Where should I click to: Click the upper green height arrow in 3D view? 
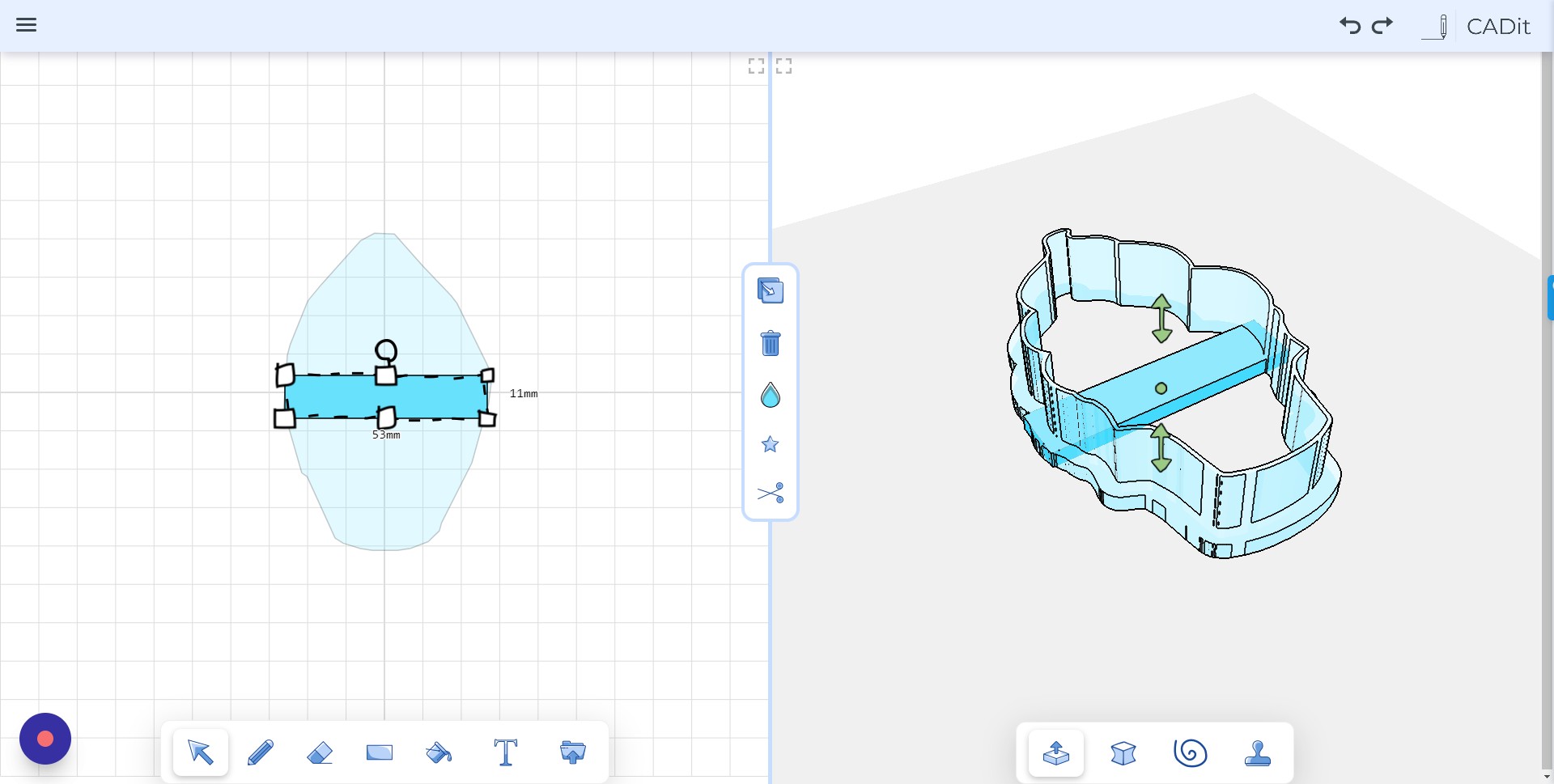click(1161, 318)
